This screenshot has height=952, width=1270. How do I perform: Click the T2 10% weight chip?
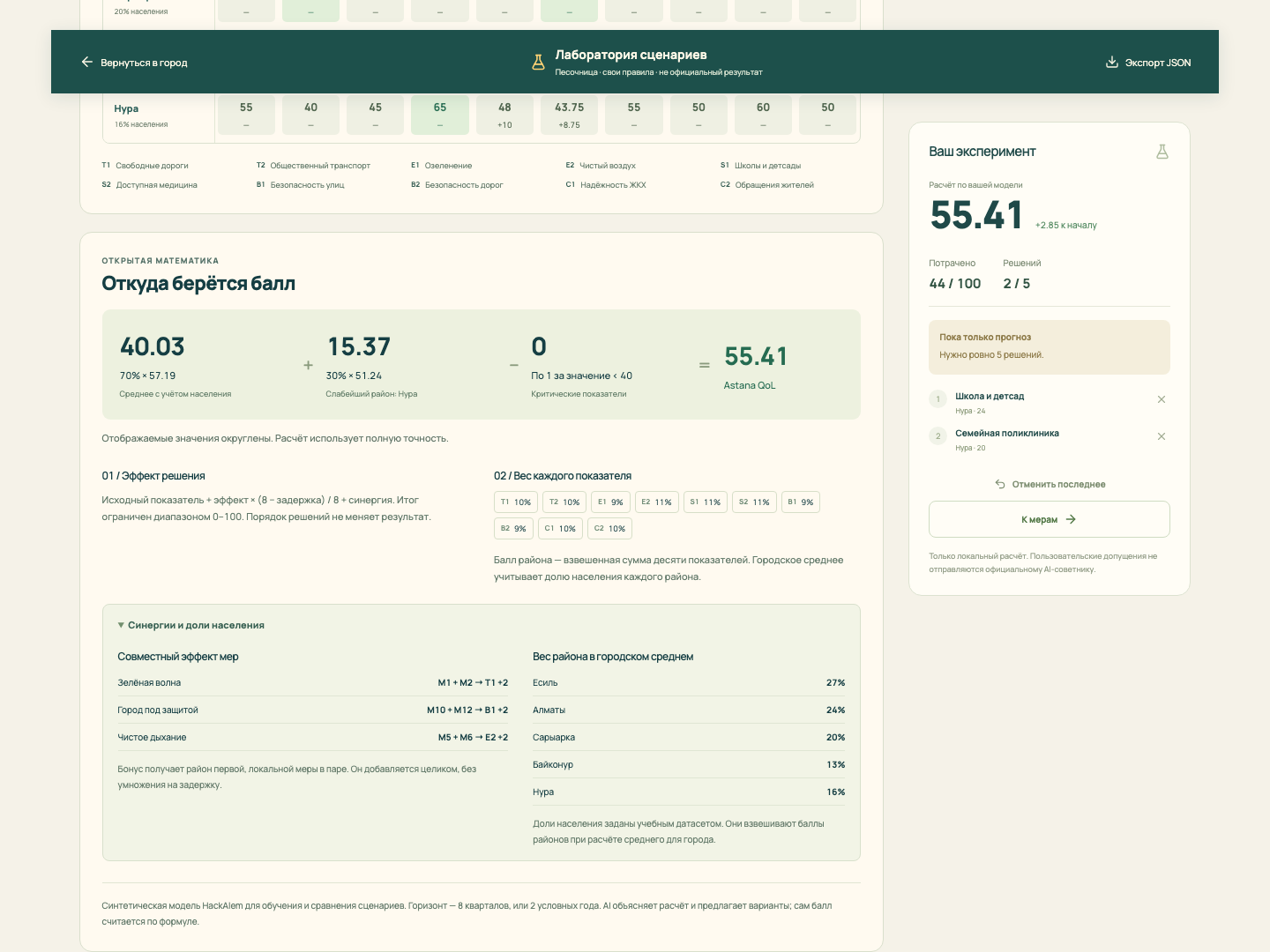pos(564,502)
